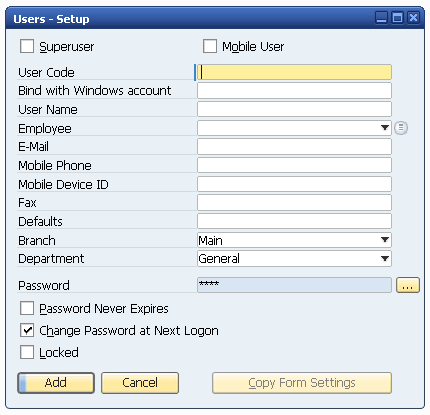Focus the User Code field
Screen dimensions: 430x415
tap(294, 72)
